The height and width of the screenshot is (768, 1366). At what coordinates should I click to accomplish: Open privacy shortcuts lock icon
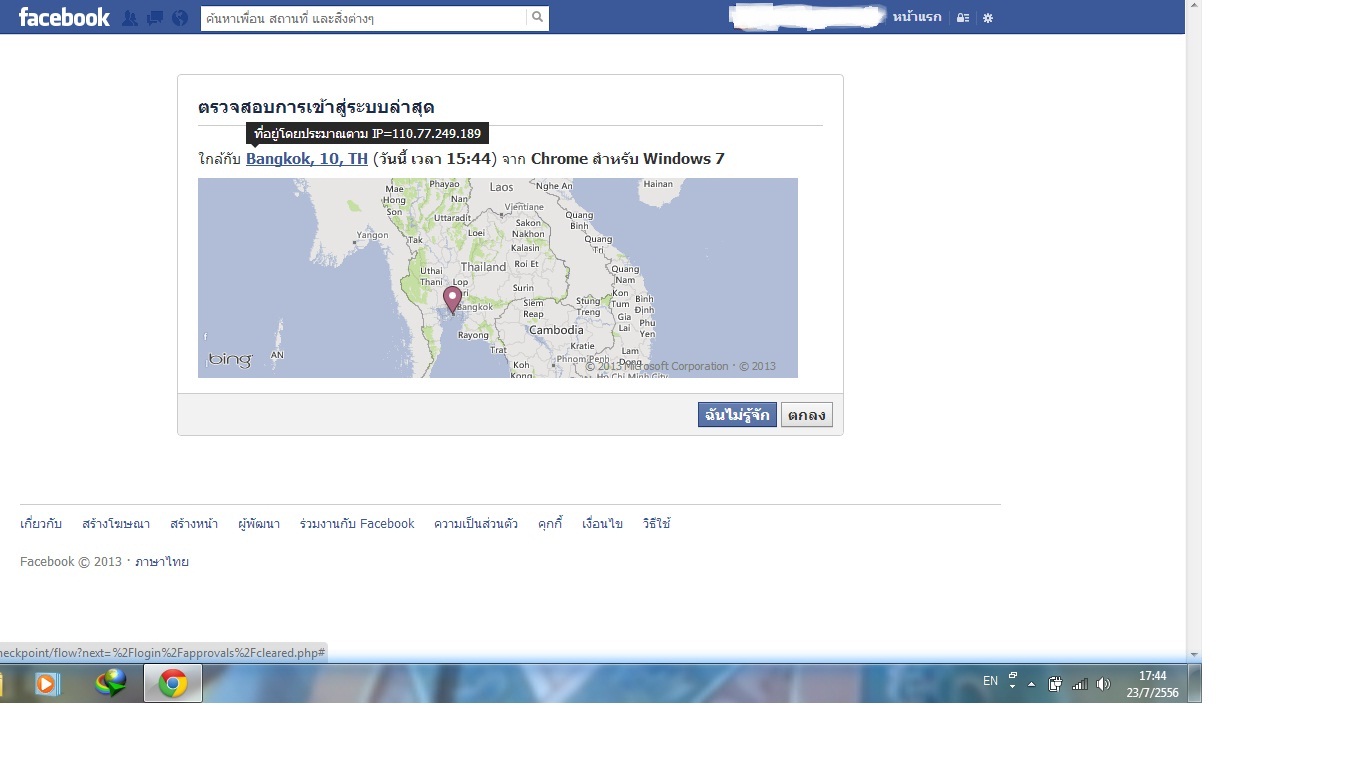coord(963,18)
